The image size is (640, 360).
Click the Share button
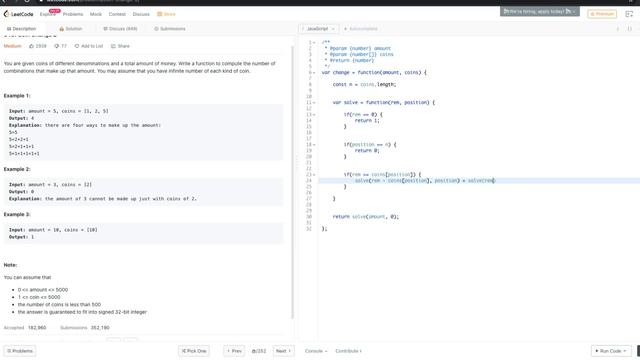120,46
